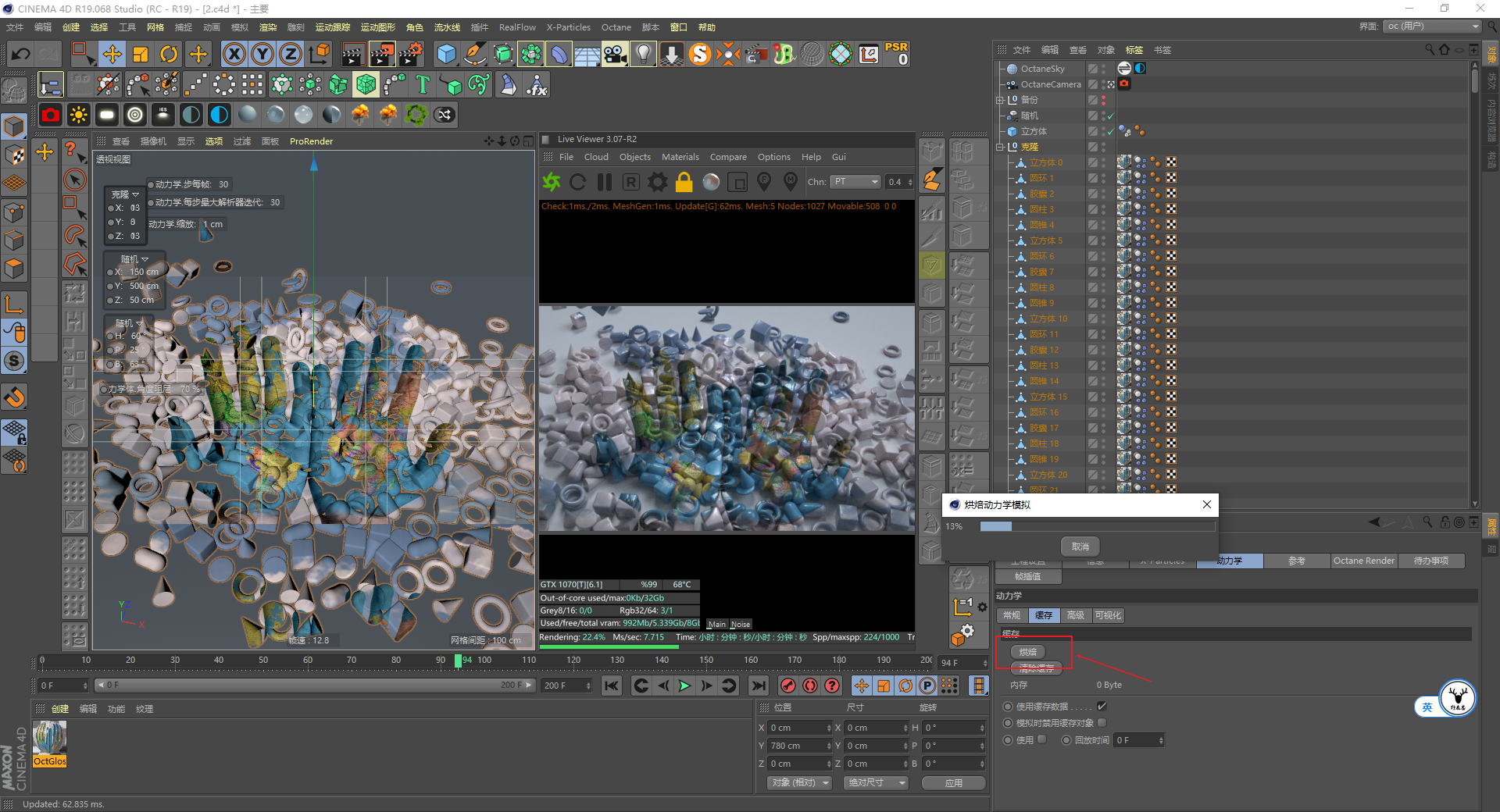Screen dimensions: 1500x812
Task: Select the Rotate tool in the toolbar
Action: tap(169, 54)
